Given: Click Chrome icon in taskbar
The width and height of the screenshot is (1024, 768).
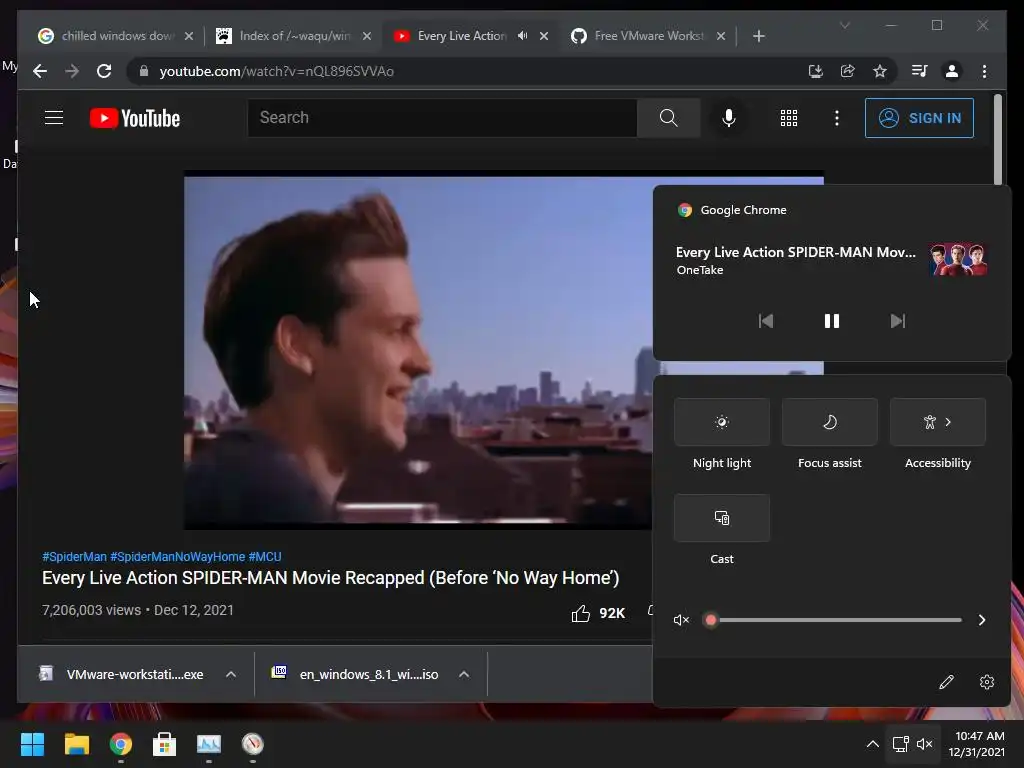Looking at the screenshot, I should 121,744.
